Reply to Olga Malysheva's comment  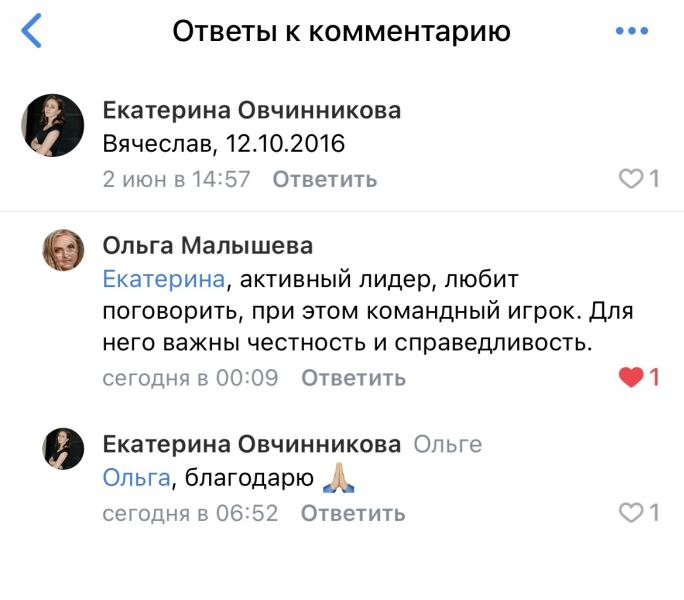point(353,378)
